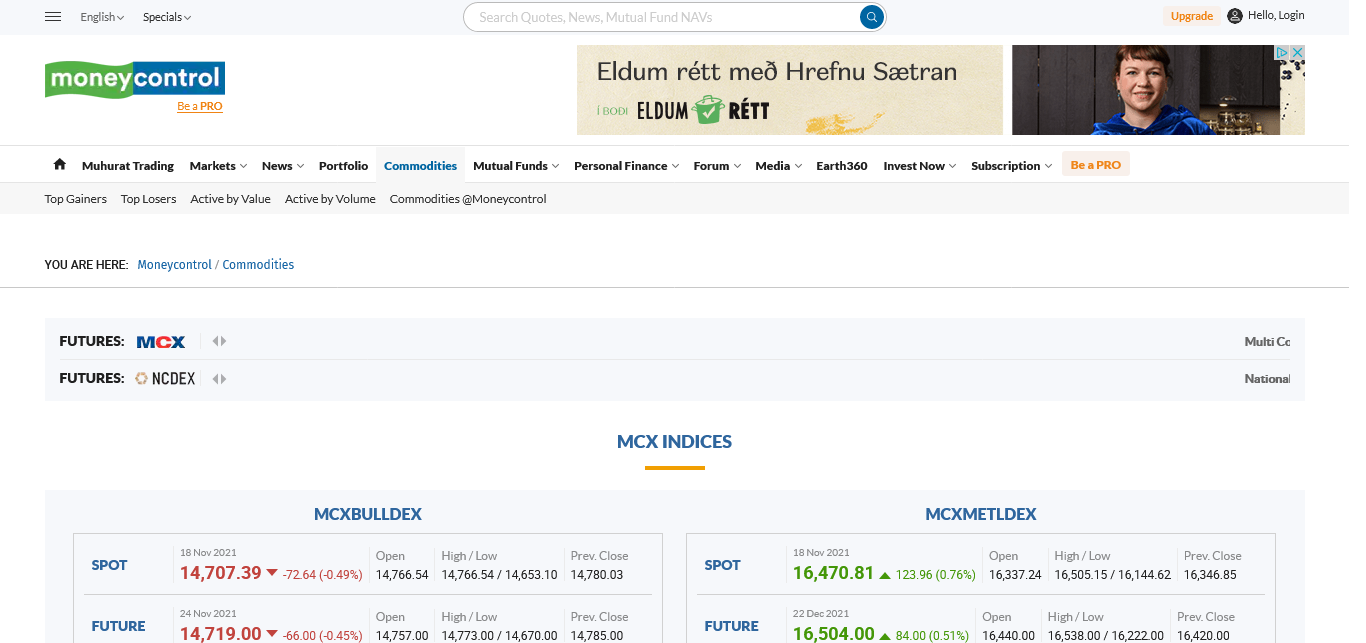Image resolution: width=1366 pixels, height=643 pixels.
Task: Expand the Specials dropdown
Action: (x=166, y=17)
